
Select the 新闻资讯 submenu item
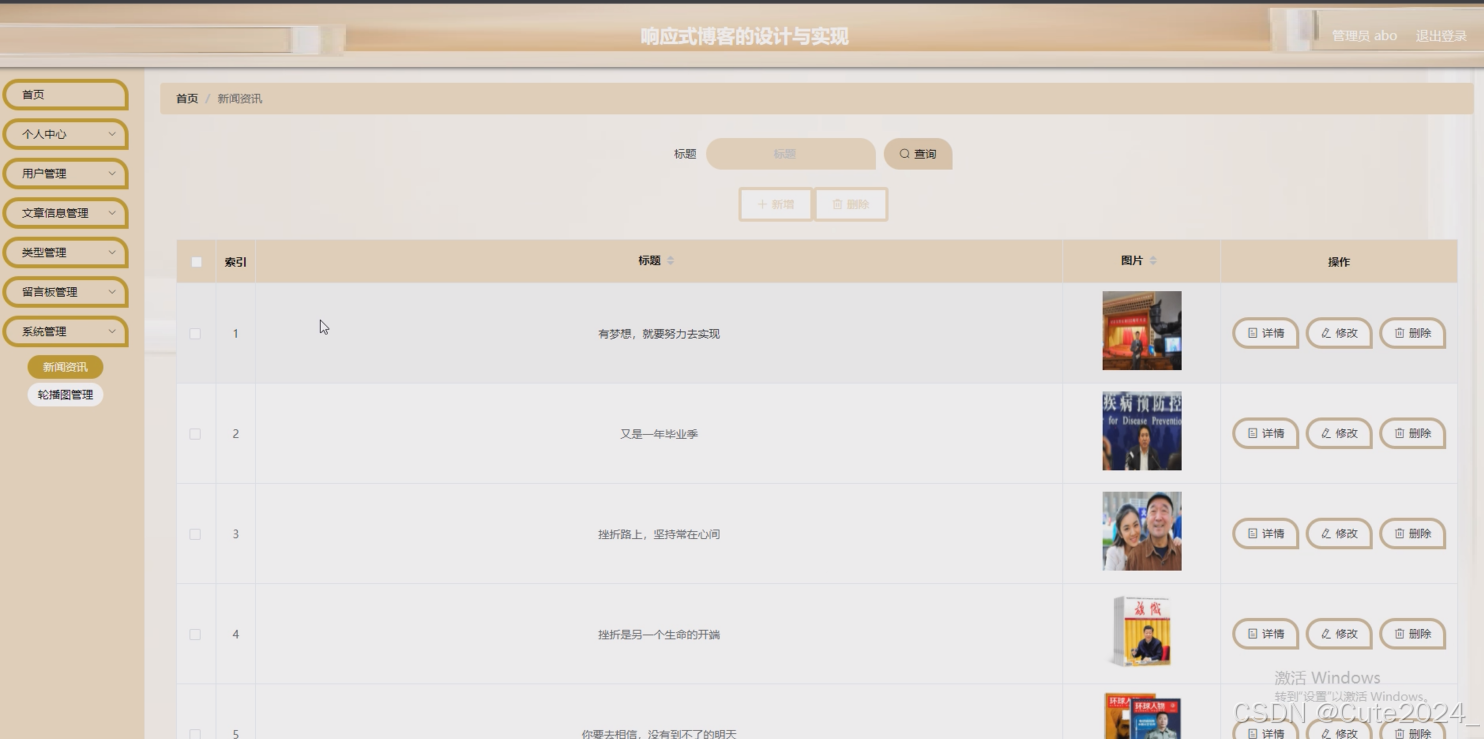(x=65, y=367)
